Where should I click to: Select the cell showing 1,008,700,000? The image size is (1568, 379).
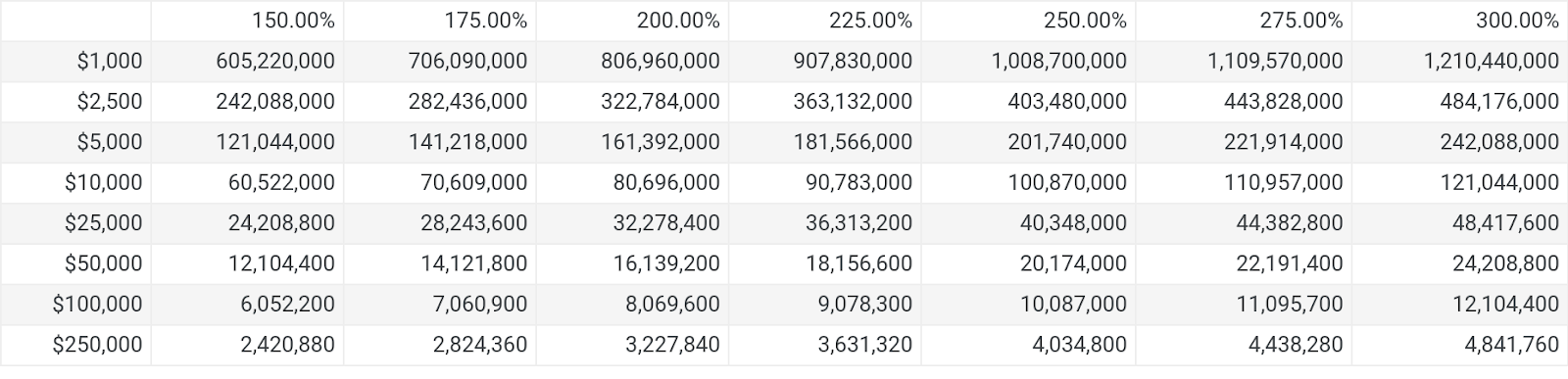click(1029, 62)
